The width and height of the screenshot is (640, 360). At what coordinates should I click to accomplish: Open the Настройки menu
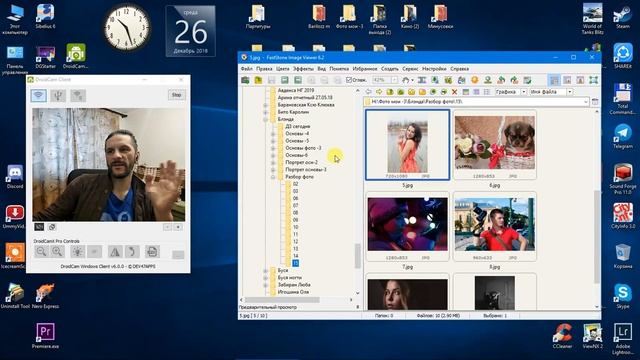click(434, 69)
